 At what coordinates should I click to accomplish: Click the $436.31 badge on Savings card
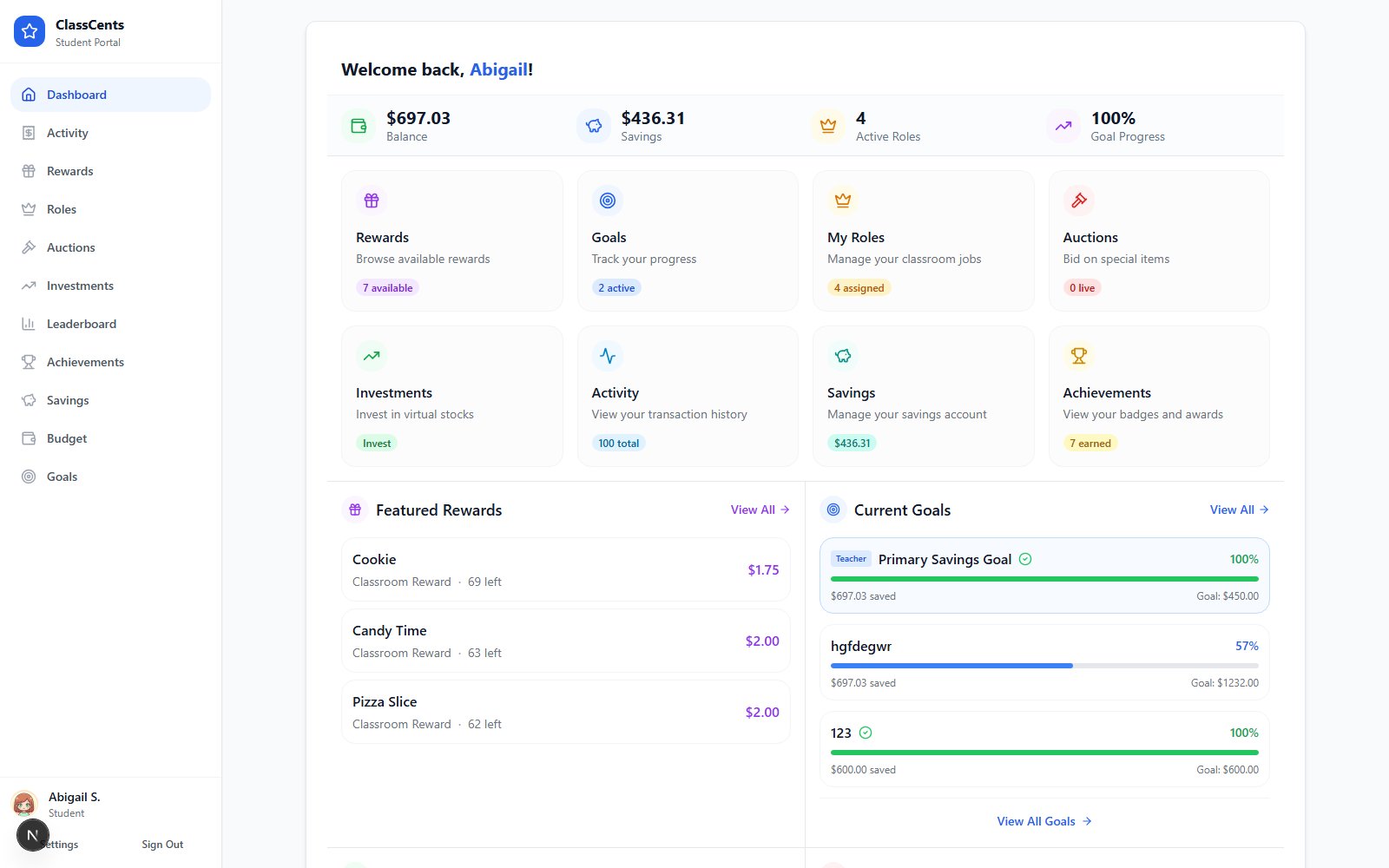pos(852,443)
